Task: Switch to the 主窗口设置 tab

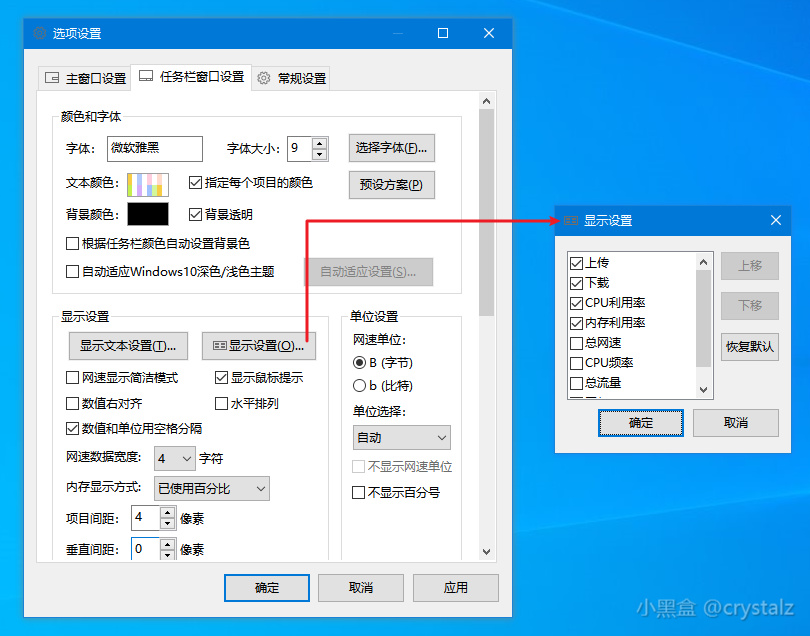Action: [85, 78]
